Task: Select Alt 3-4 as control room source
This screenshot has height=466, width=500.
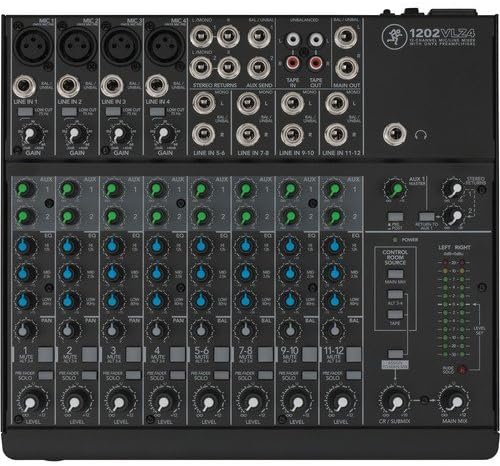Action: coord(395,294)
